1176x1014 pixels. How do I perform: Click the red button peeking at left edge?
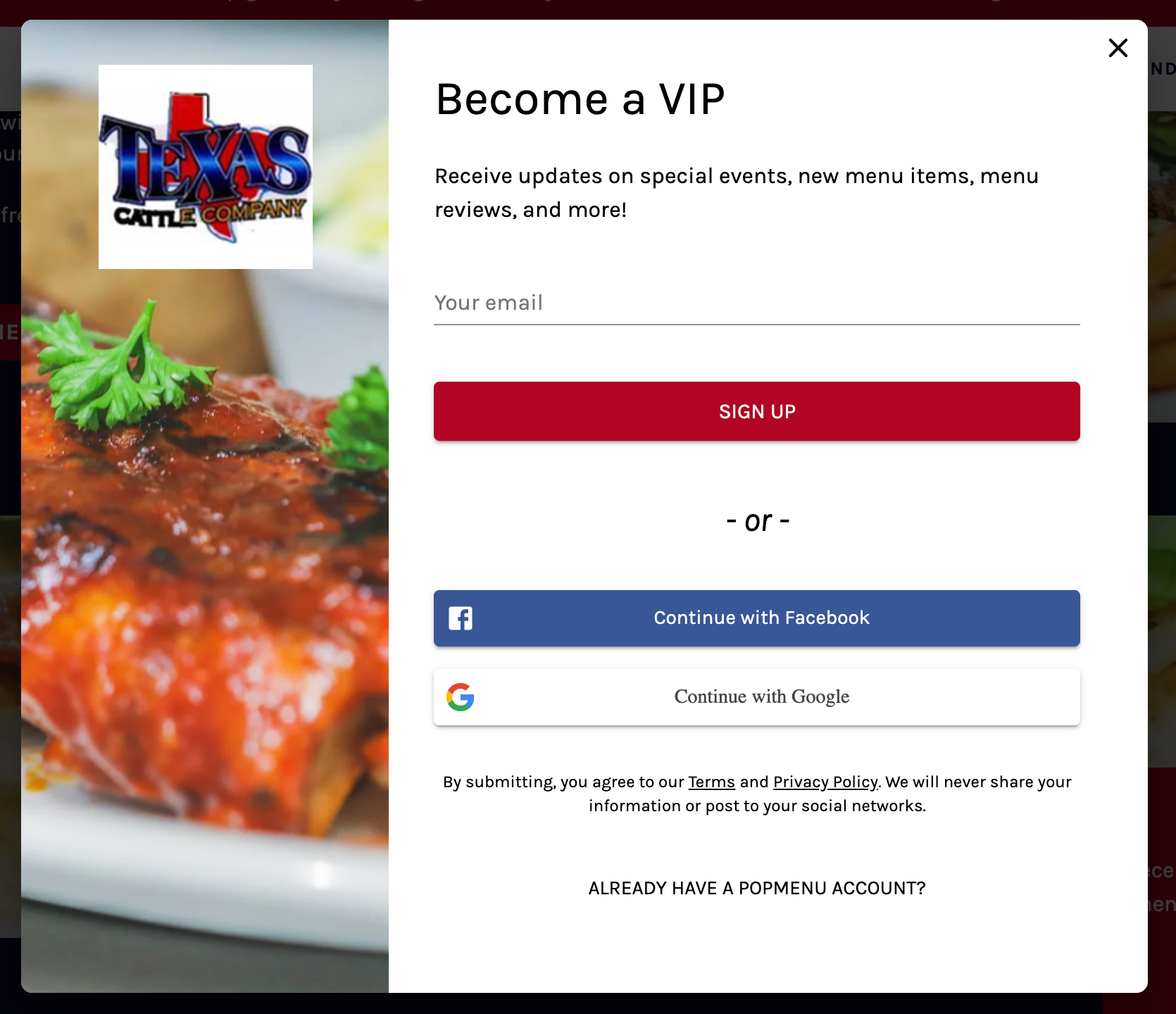click(10, 332)
